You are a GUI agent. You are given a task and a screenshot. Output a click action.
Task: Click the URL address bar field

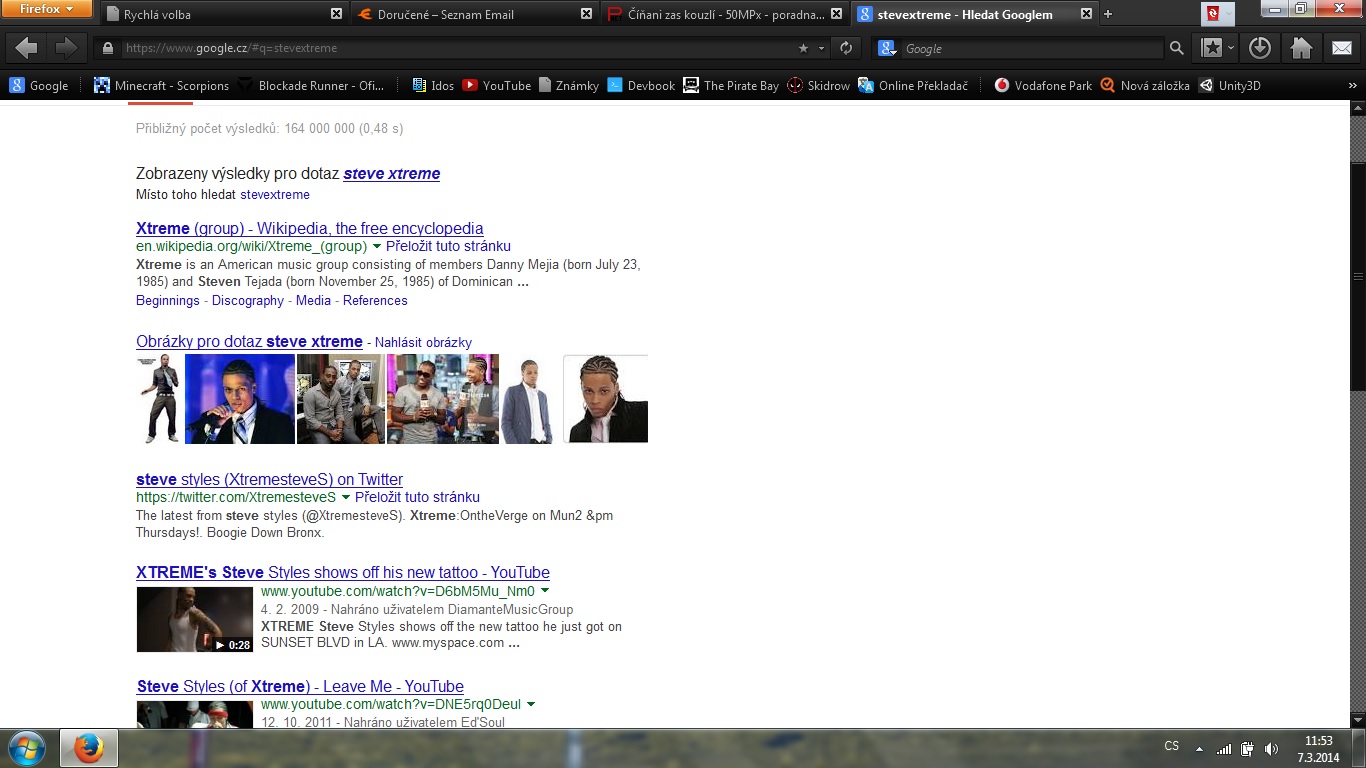coord(455,48)
